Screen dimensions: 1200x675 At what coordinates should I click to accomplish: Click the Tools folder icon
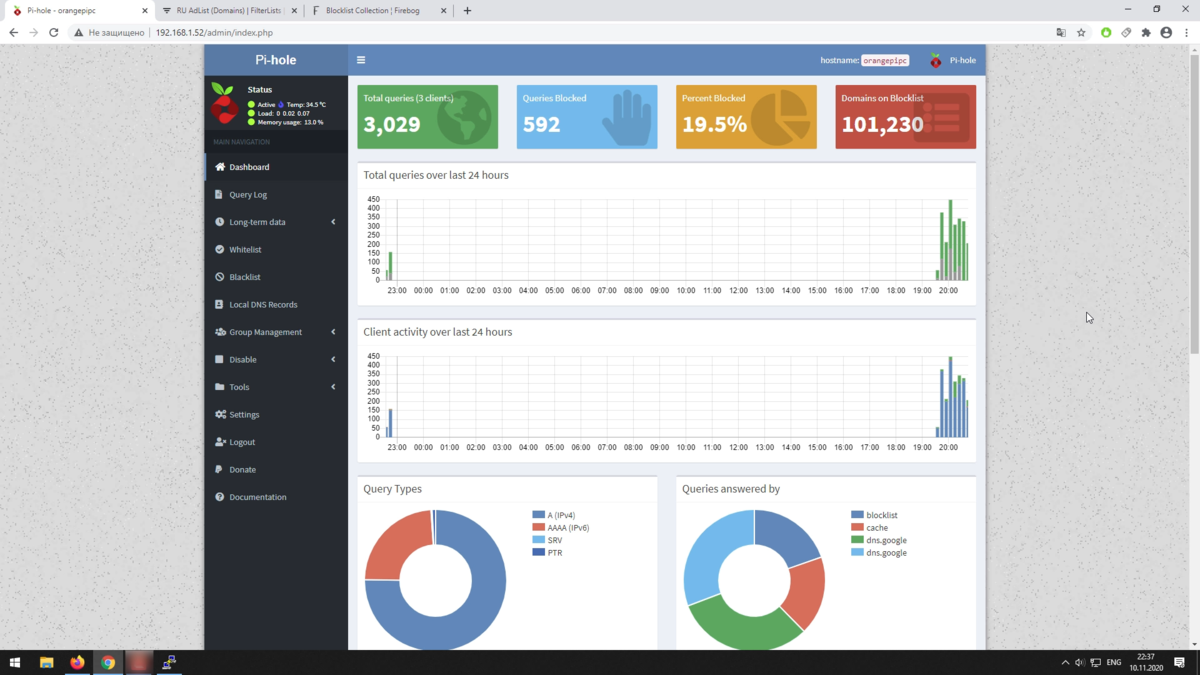point(220,387)
